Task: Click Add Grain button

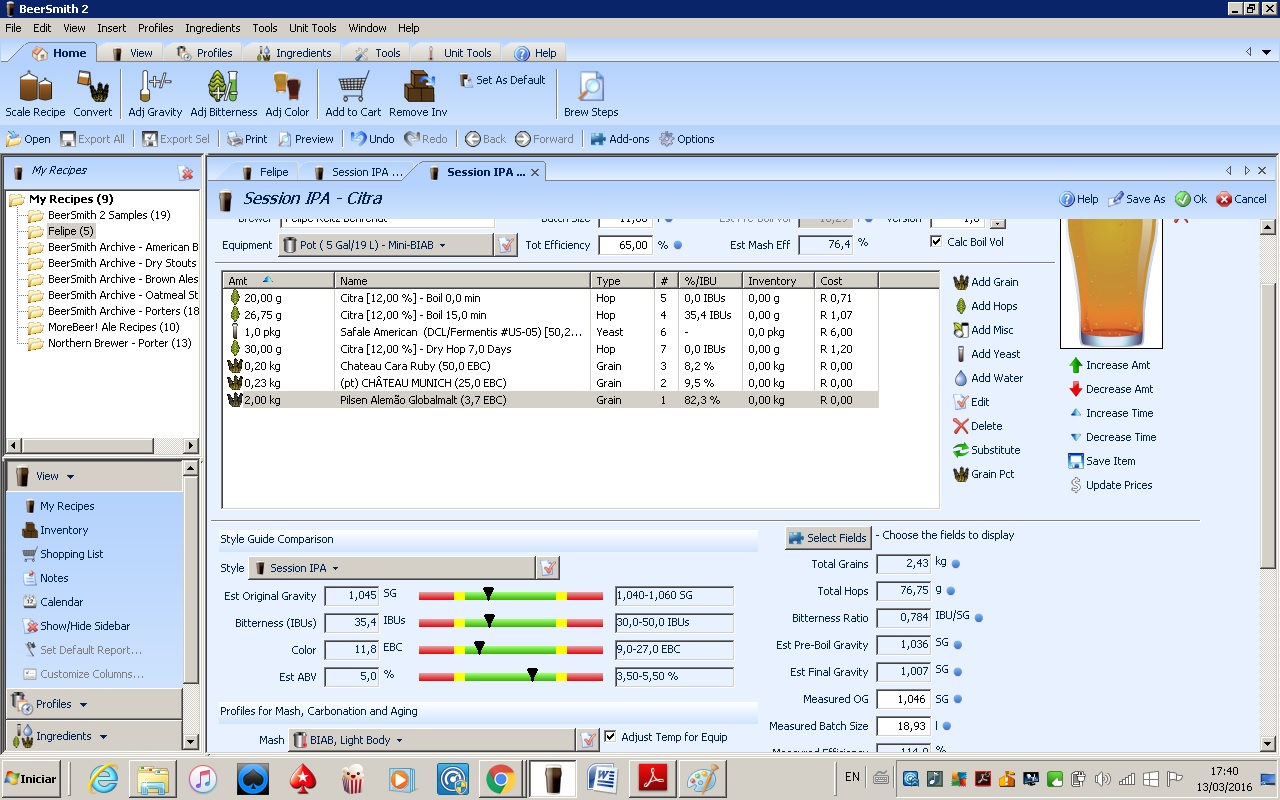Action: 986,282
